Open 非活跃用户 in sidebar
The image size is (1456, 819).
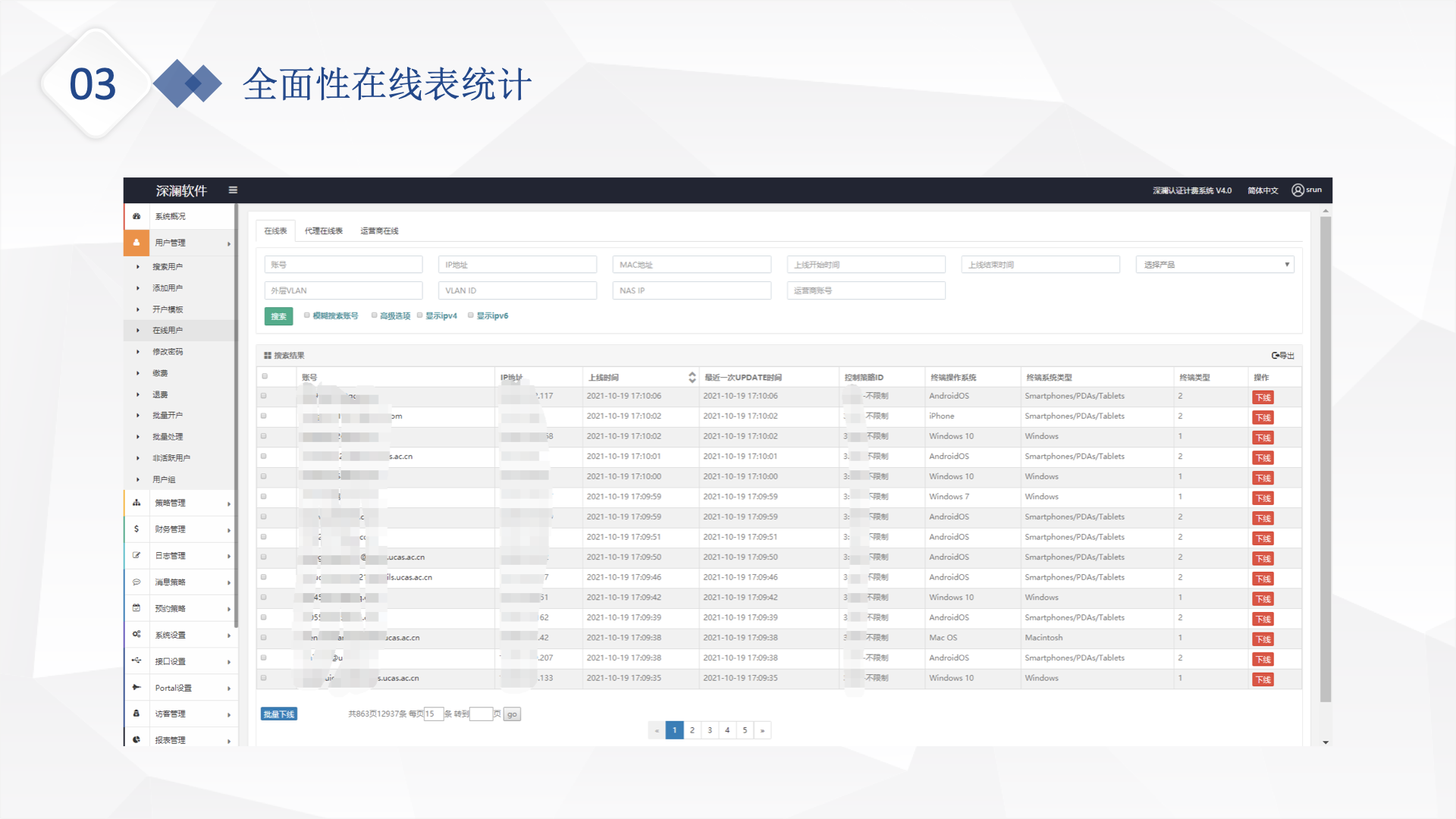(171, 458)
